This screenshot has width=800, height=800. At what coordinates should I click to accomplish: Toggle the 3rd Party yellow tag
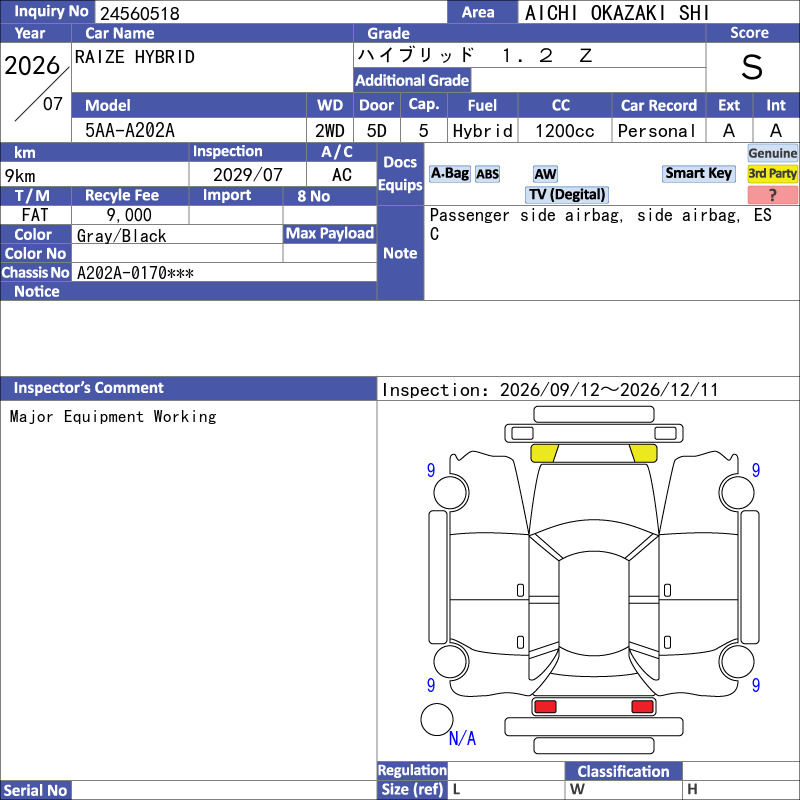772,173
